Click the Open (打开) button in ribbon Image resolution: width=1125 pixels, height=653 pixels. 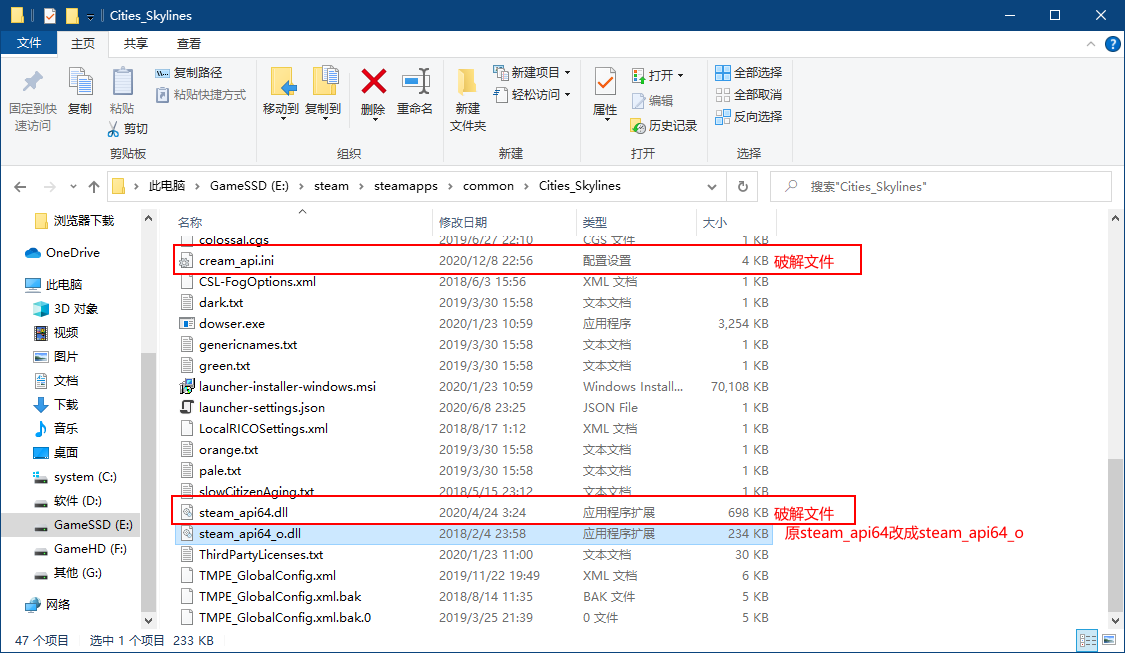(657, 75)
